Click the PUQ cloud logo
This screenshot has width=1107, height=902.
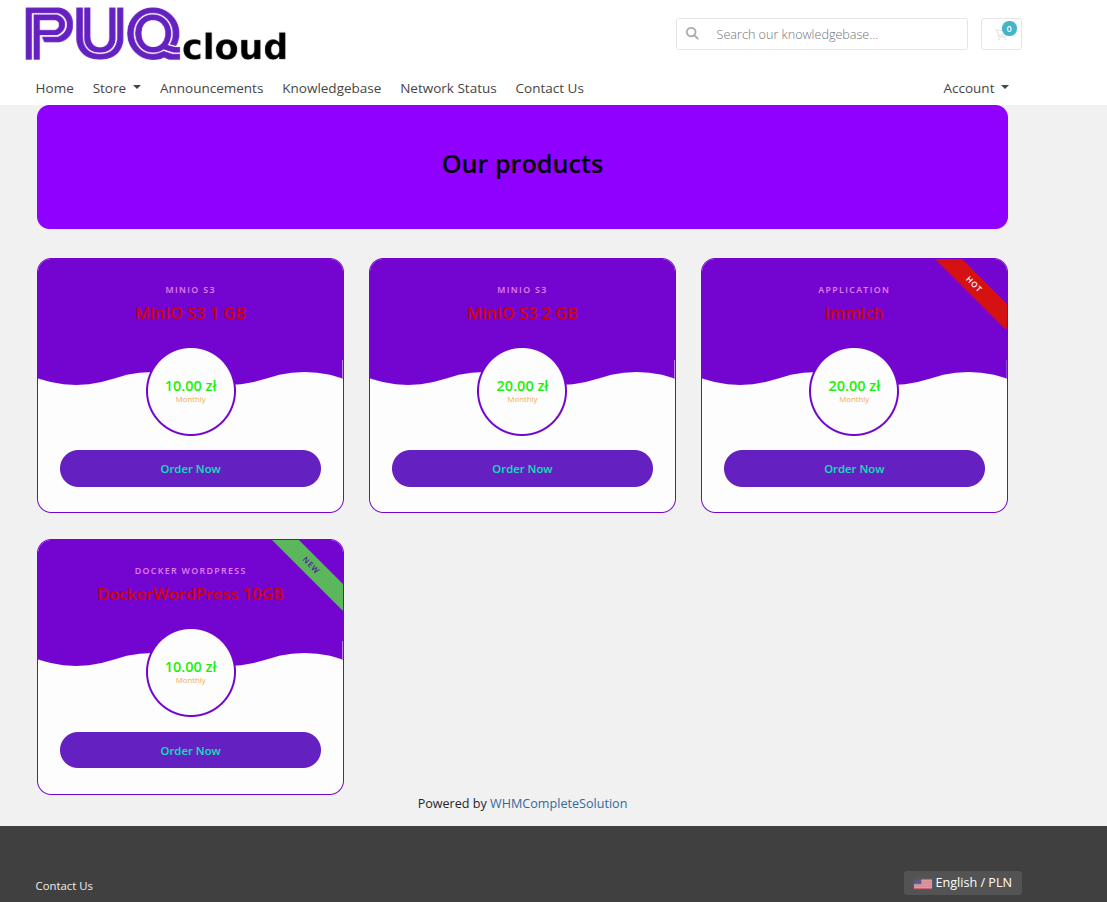tap(156, 34)
